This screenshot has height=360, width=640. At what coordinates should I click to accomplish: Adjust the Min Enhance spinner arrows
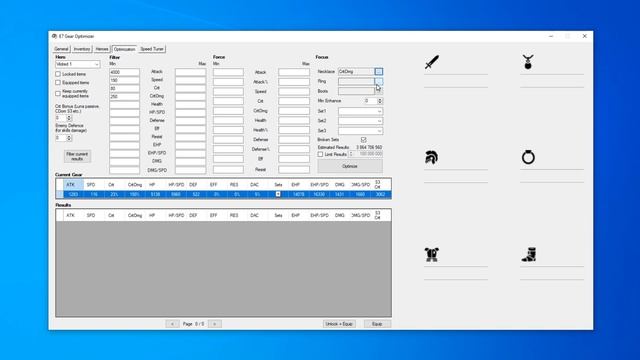(x=380, y=101)
